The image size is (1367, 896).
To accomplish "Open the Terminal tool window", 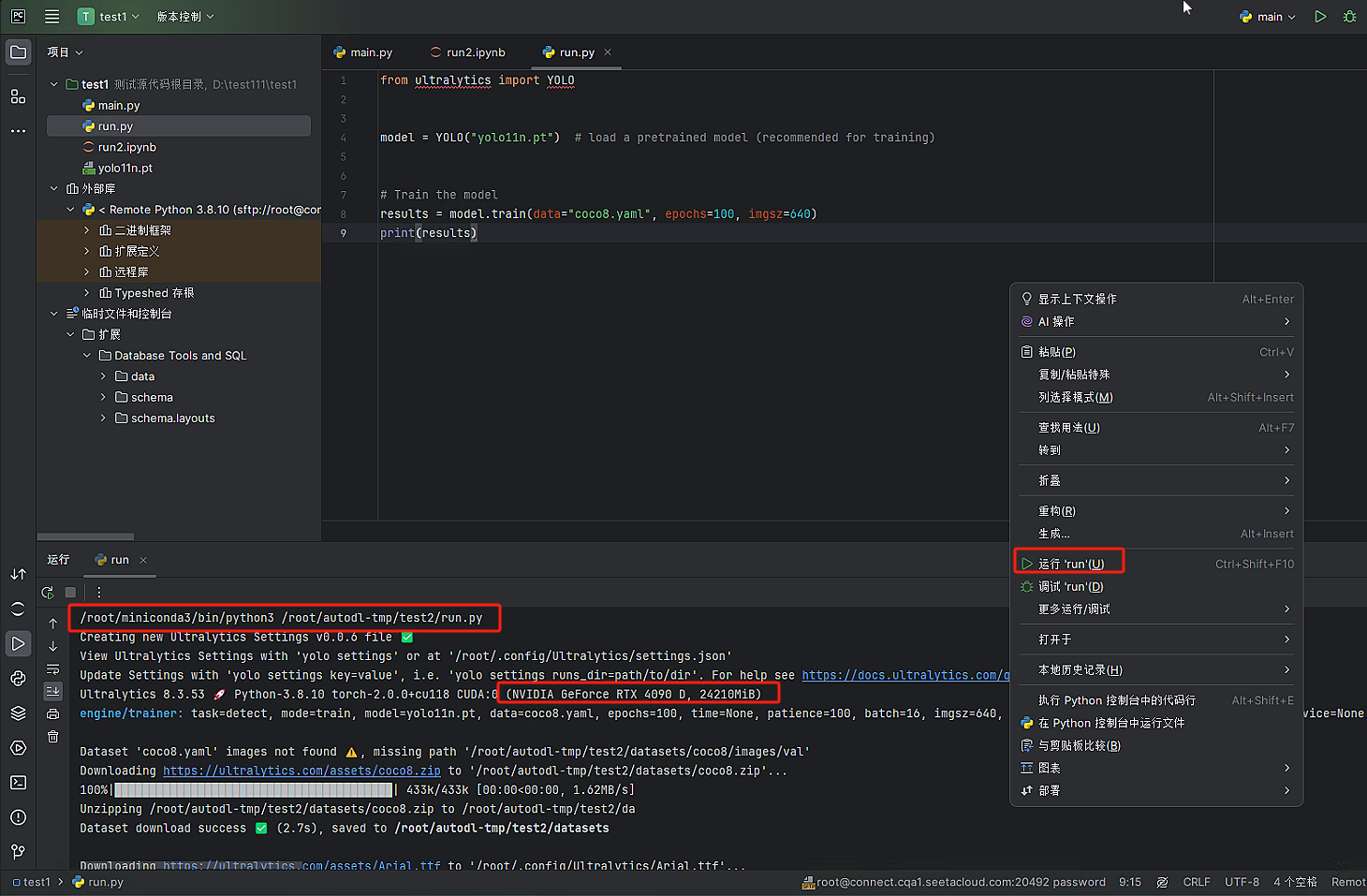I will pyautogui.click(x=18, y=783).
